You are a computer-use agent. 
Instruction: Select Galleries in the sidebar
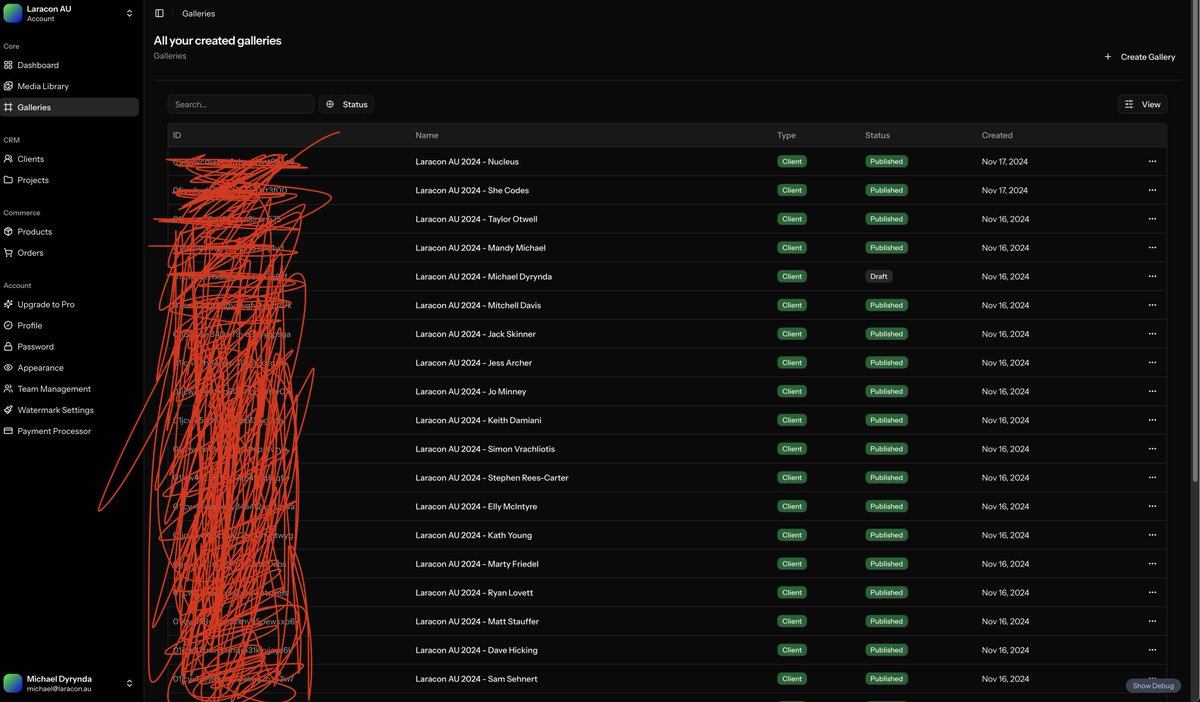[69, 107]
